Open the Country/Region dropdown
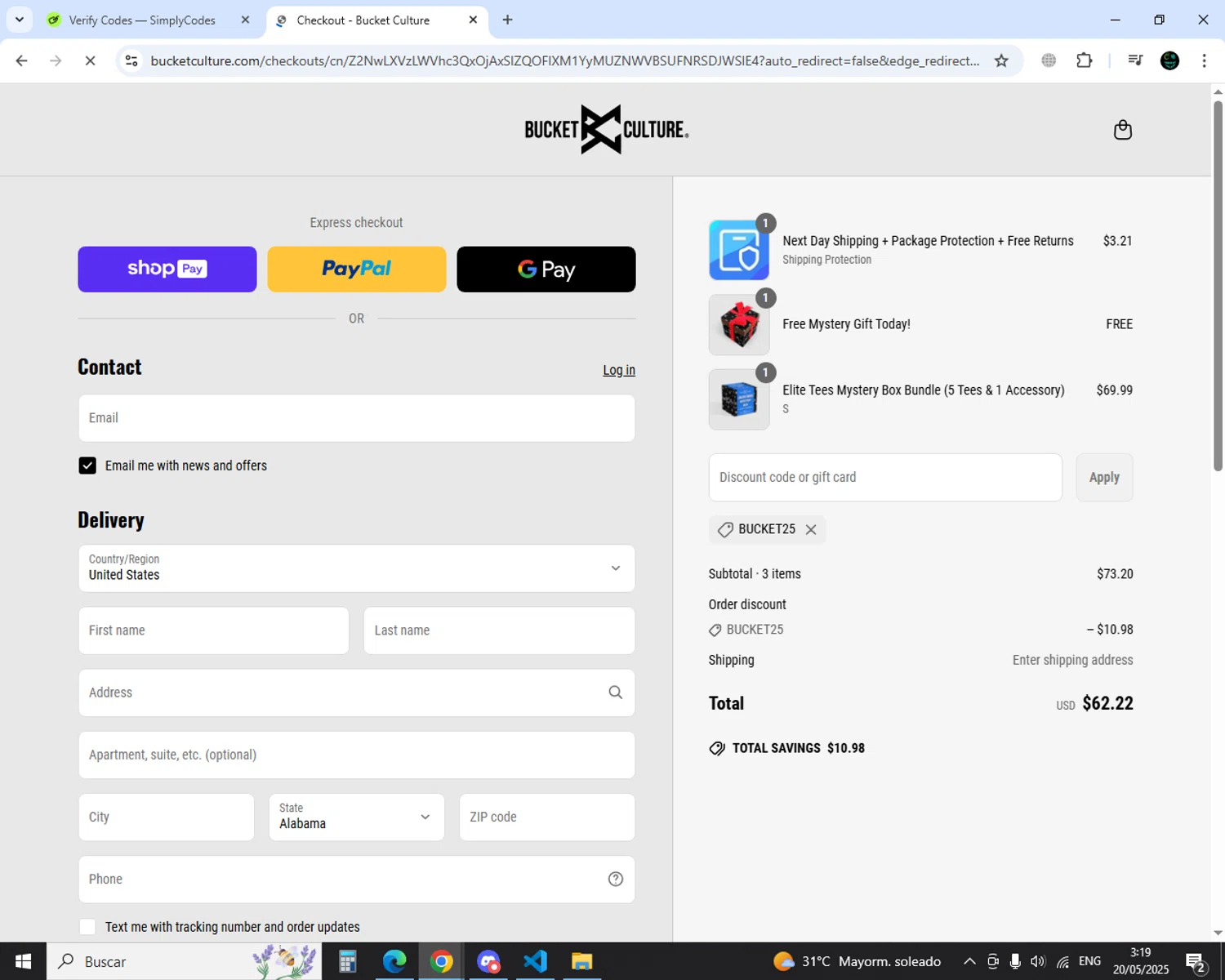 pos(357,568)
